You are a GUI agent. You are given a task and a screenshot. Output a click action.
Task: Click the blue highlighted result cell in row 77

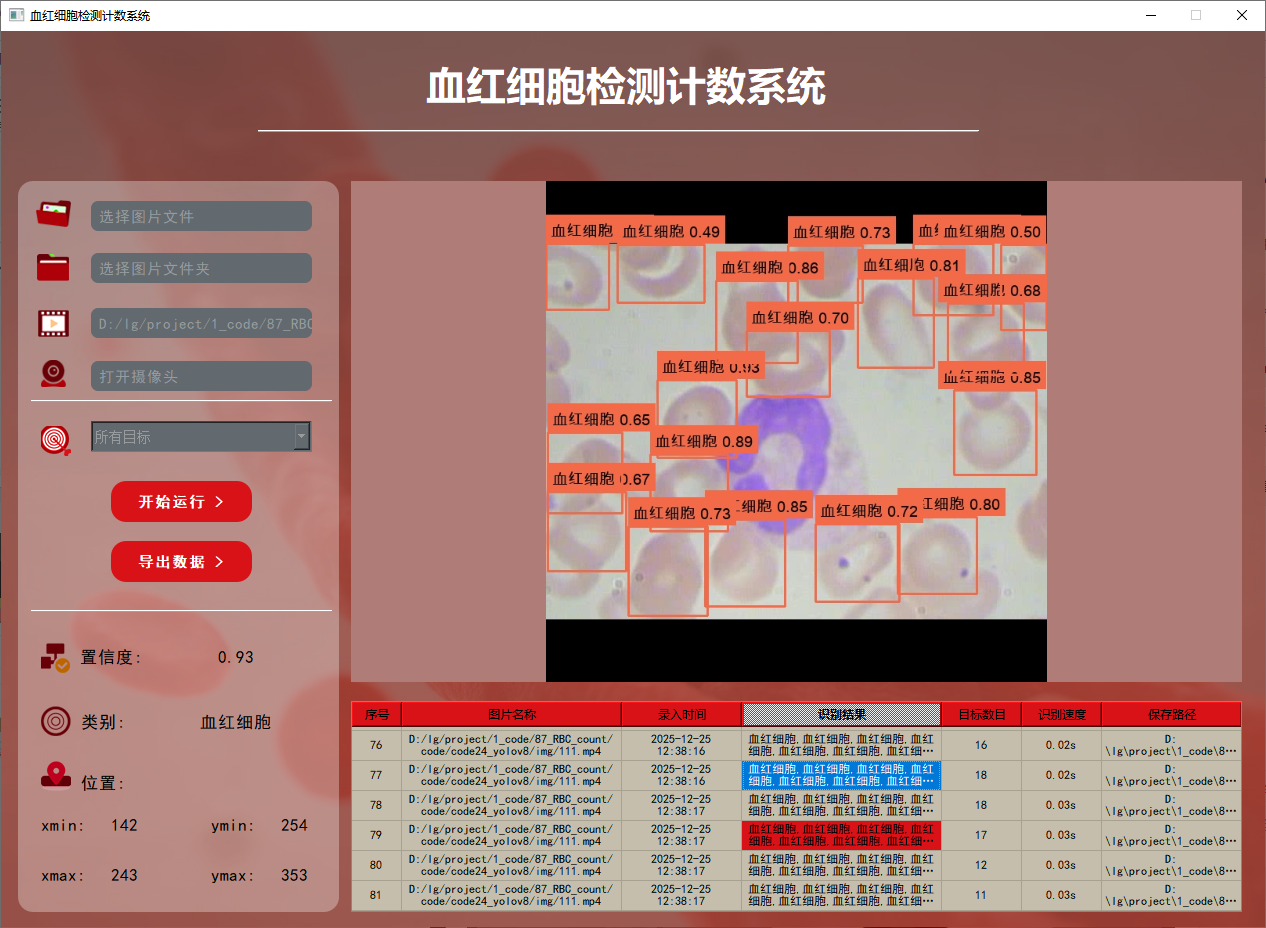click(x=841, y=775)
